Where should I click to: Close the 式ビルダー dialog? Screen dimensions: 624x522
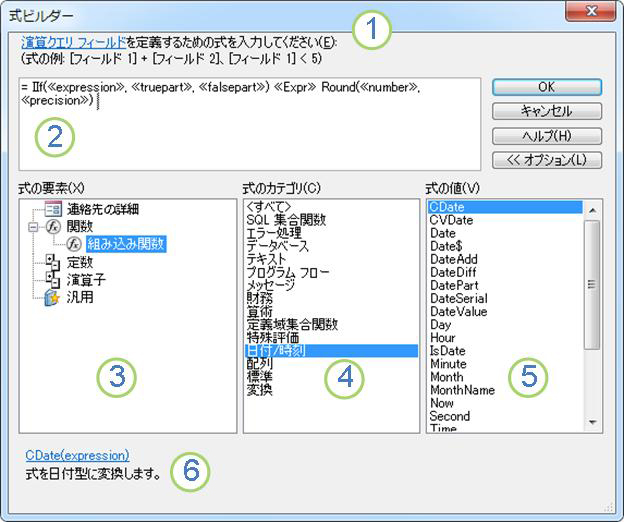click(x=591, y=12)
